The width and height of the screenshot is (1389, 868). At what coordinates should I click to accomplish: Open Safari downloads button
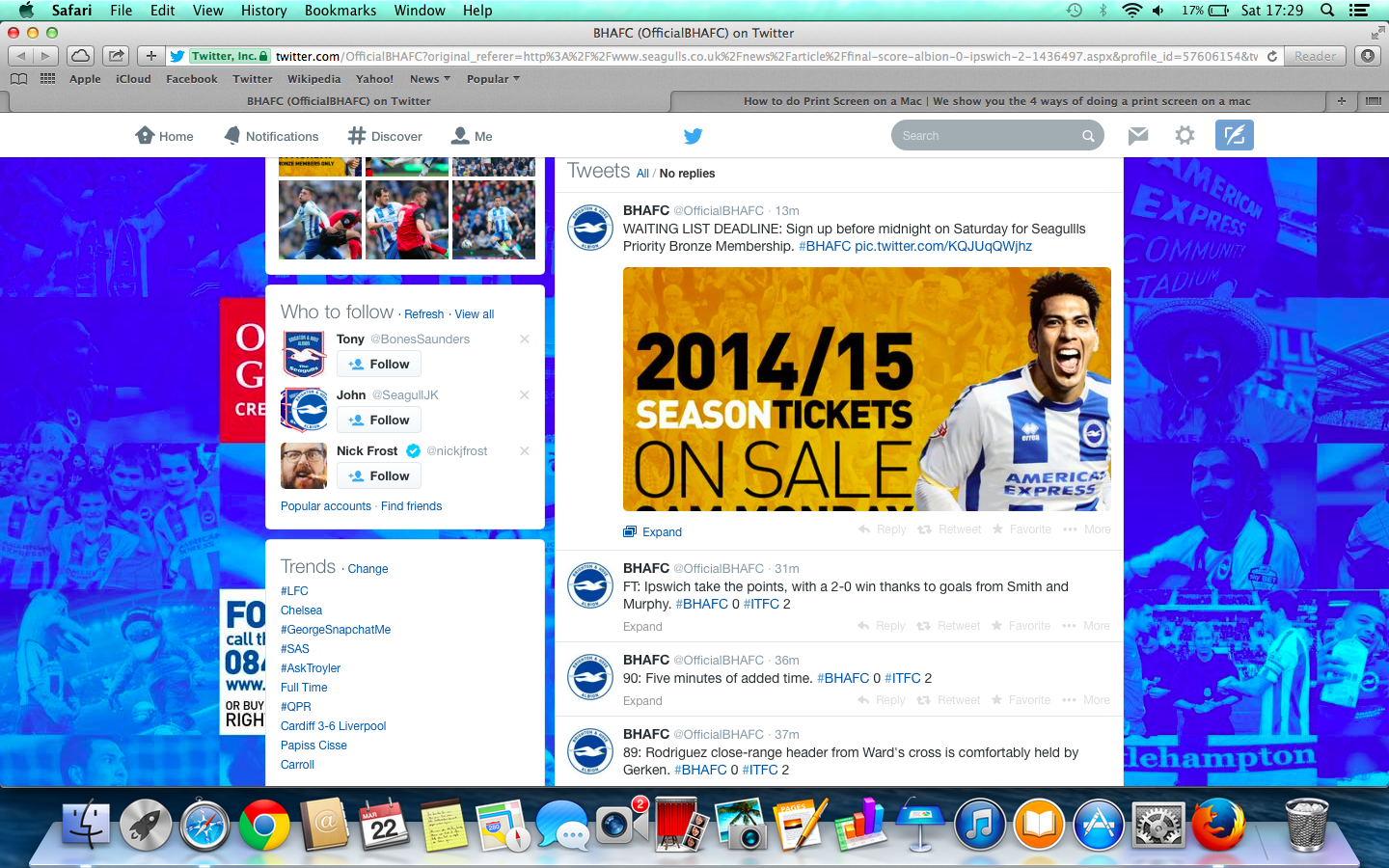pos(1368,56)
